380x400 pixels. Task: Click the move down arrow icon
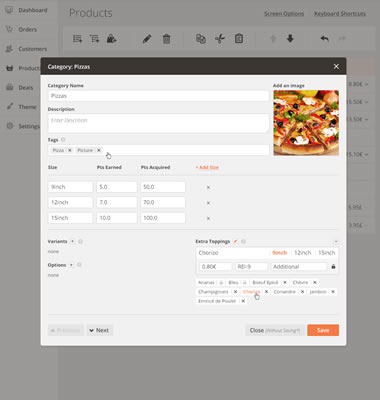(290, 39)
